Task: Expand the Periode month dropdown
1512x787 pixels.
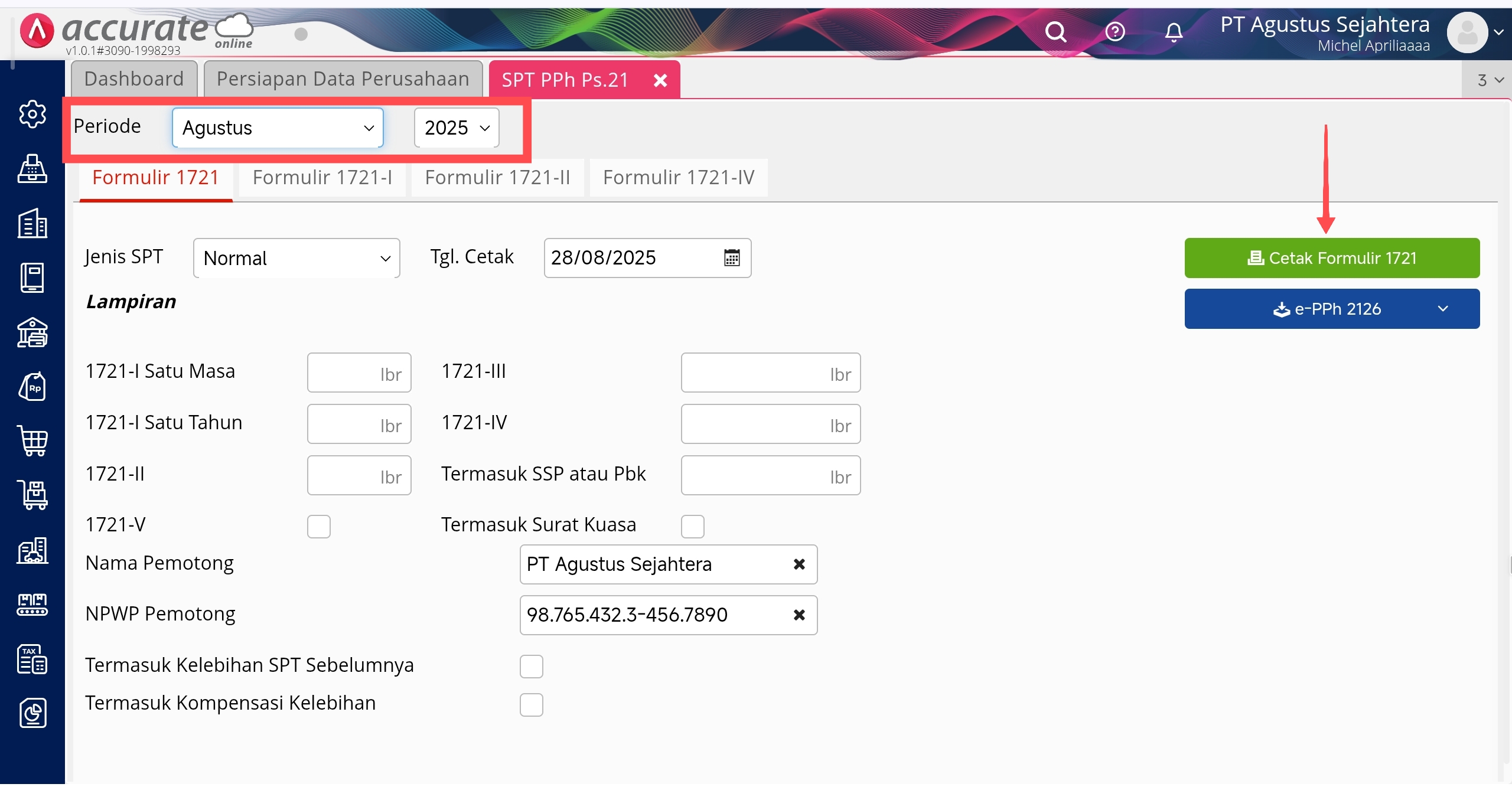Action: (278, 128)
